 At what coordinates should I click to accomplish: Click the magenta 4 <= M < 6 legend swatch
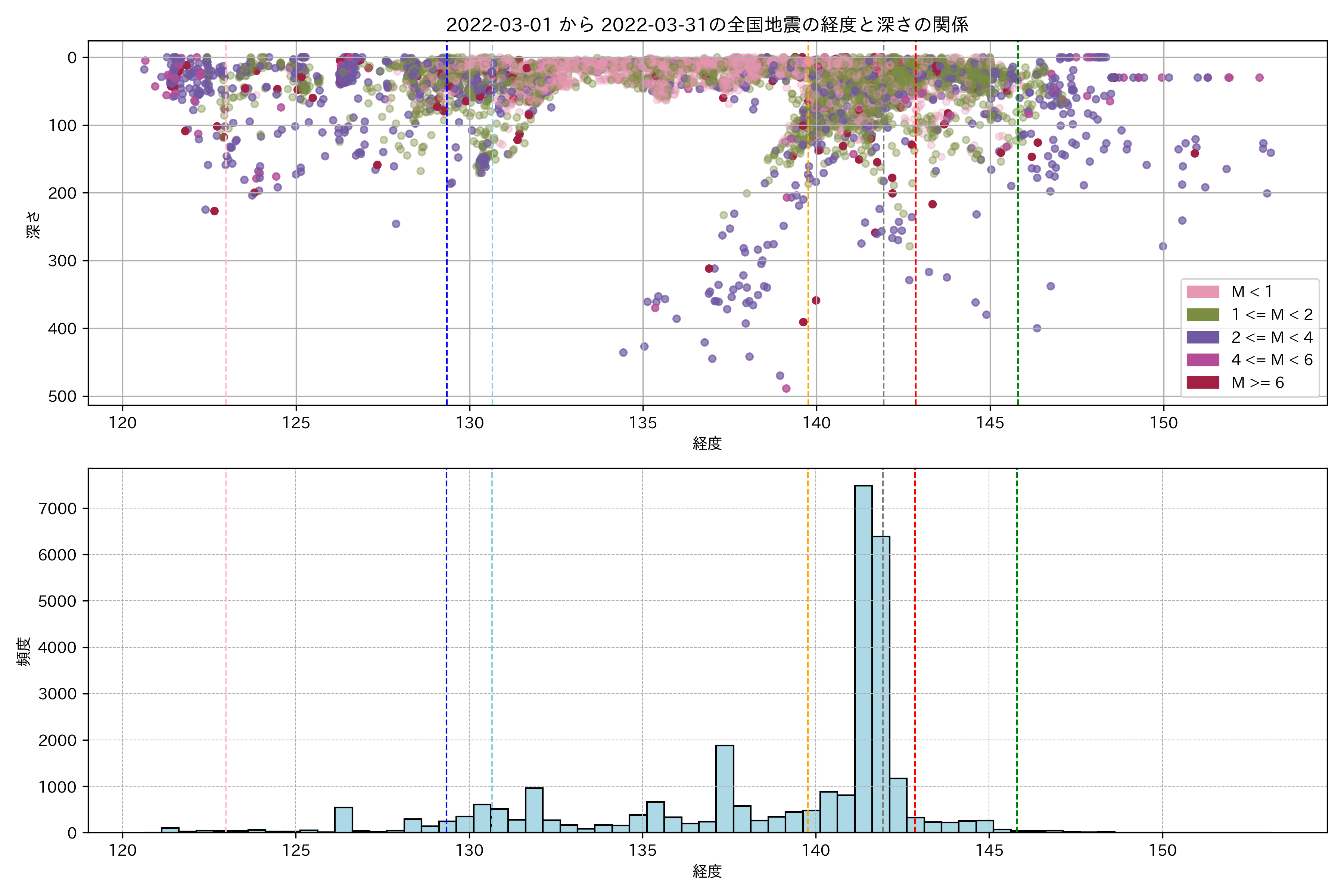click(1202, 360)
